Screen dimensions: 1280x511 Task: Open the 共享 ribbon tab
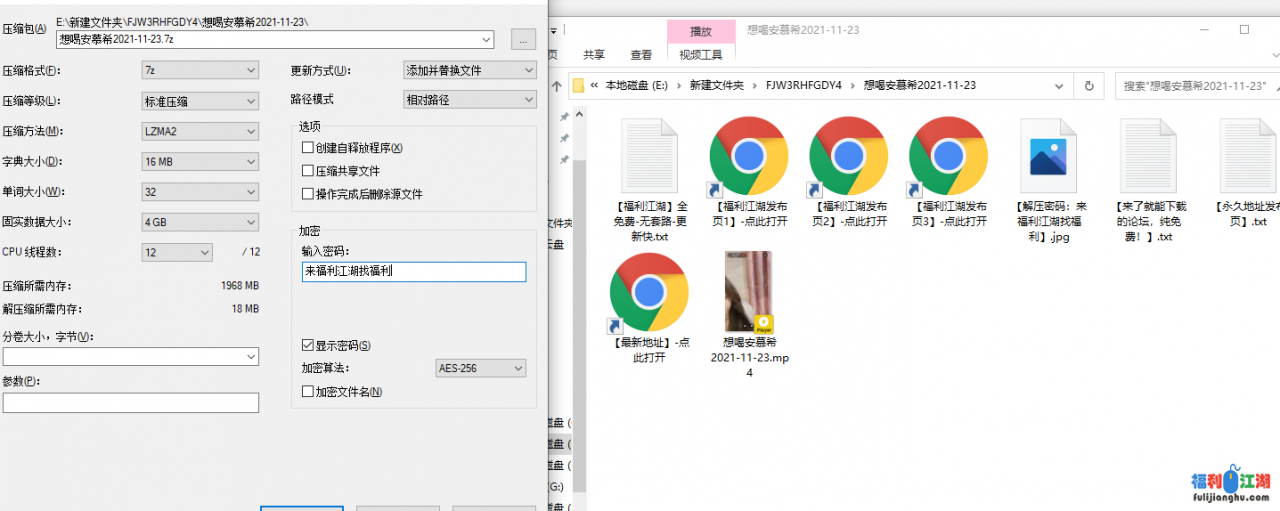pyautogui.click(x=594, y=55)
